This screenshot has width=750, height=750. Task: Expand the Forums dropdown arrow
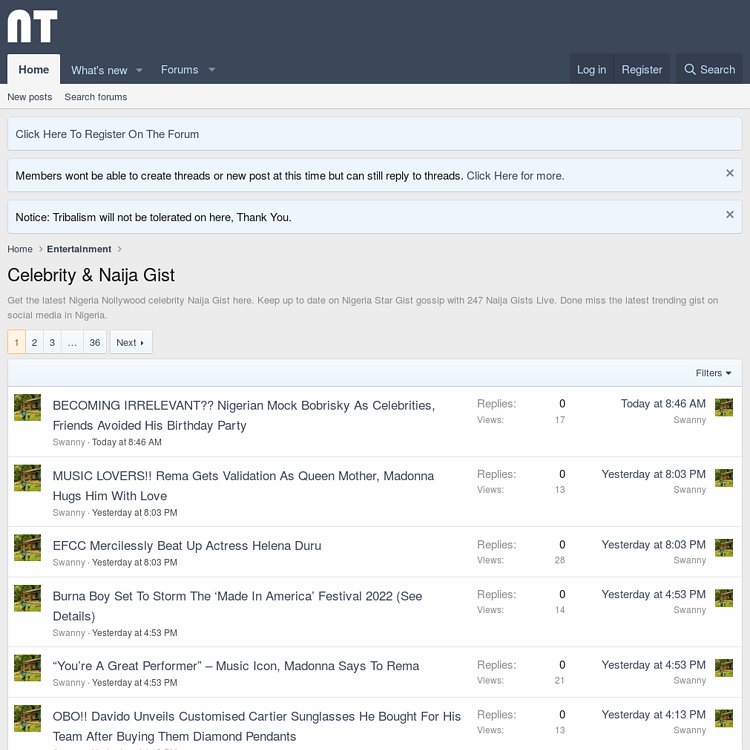[211, 70]
